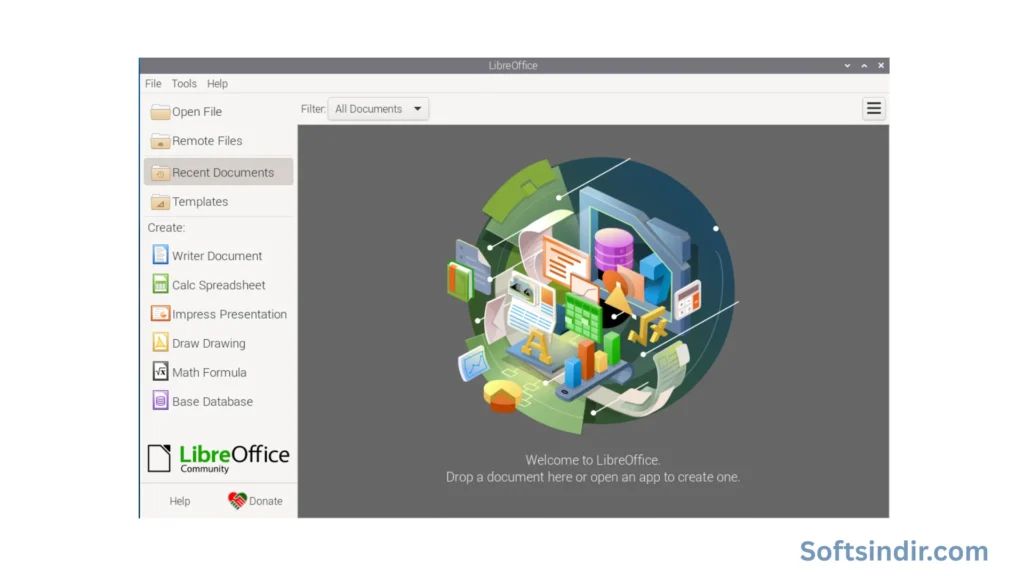Open the Math Formula creator
The width and height of the screenshot is (1024, 576).
pyautogui.click(x=210, y=371)
